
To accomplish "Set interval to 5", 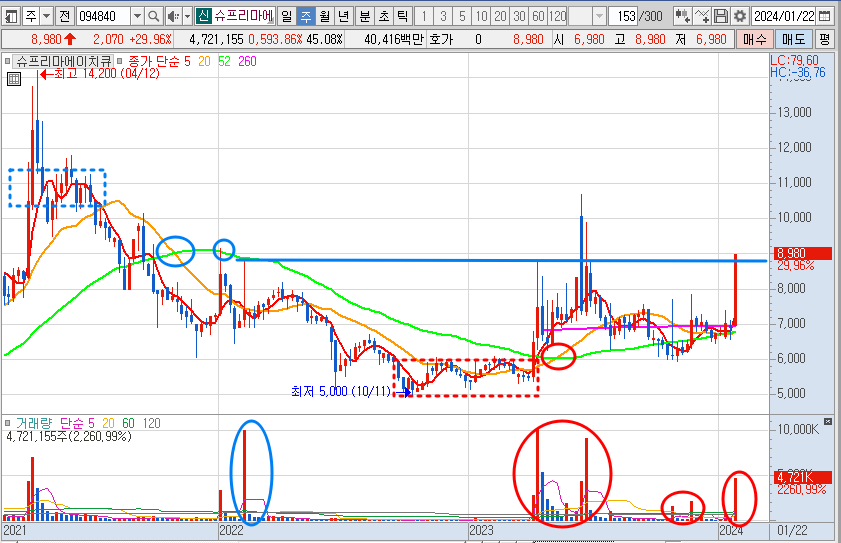I will tap(462, 17).
